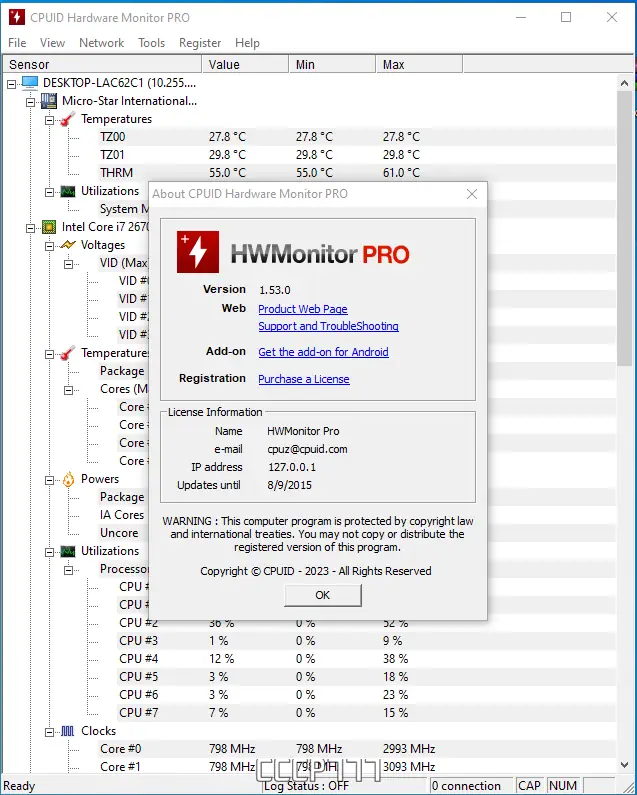Click the CPU chip icon beside Intel Core i7
This screenshot has width=637, height=795.
click(49, 227)
